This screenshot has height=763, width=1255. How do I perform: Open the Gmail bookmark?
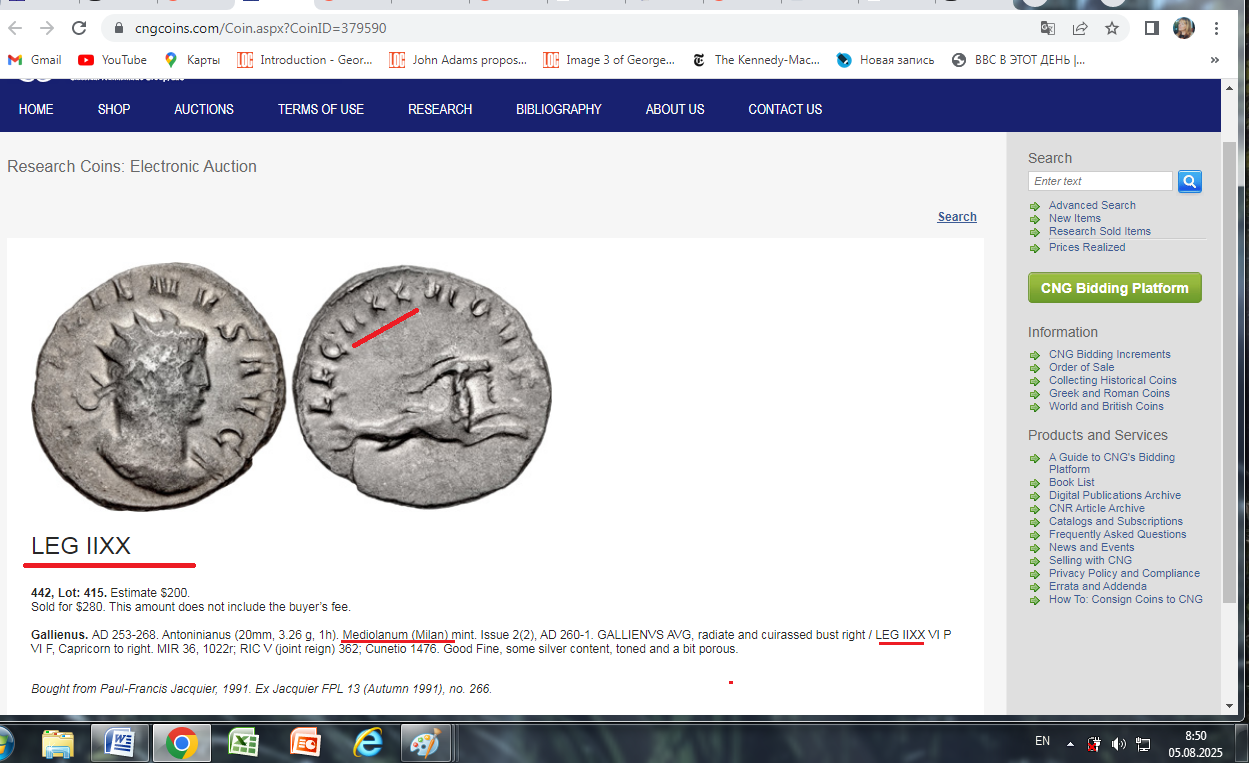[35, 60]
